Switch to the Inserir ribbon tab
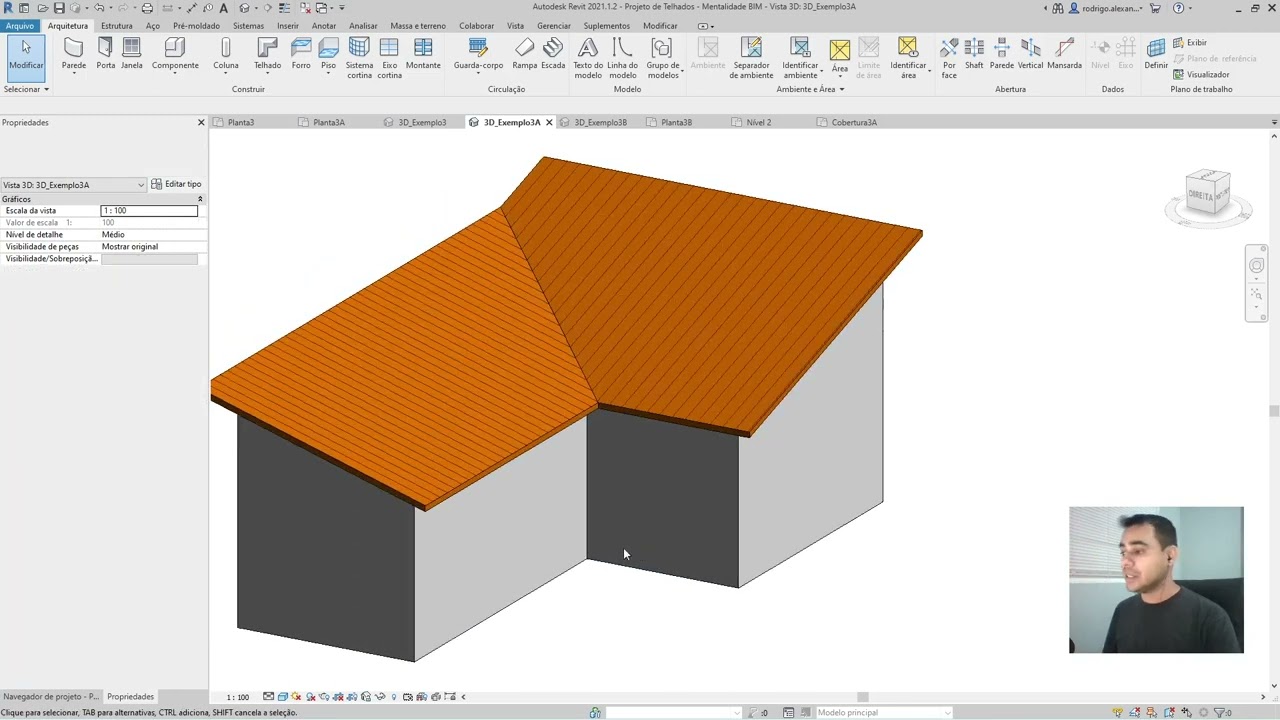 [287, 26]
